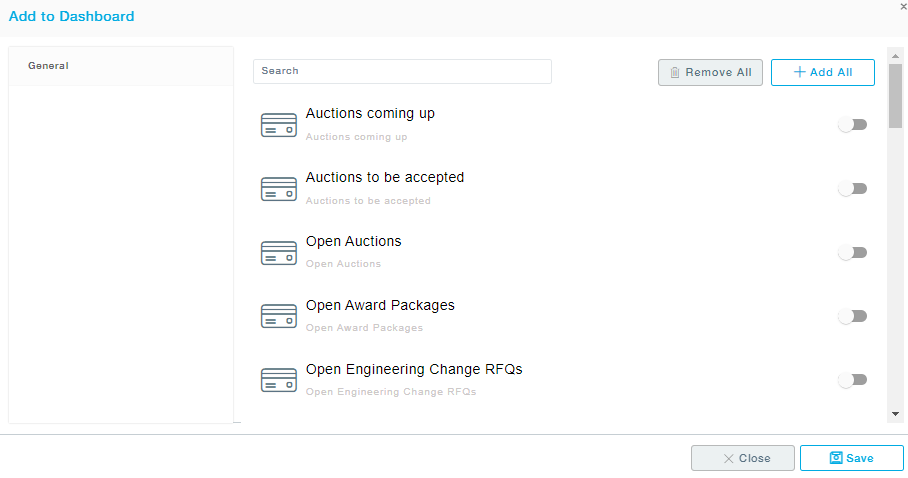This screenshot has width=908, height=478.
Task: Click the card icon beside Auctions coming up
Action: [x=278, y=125]
